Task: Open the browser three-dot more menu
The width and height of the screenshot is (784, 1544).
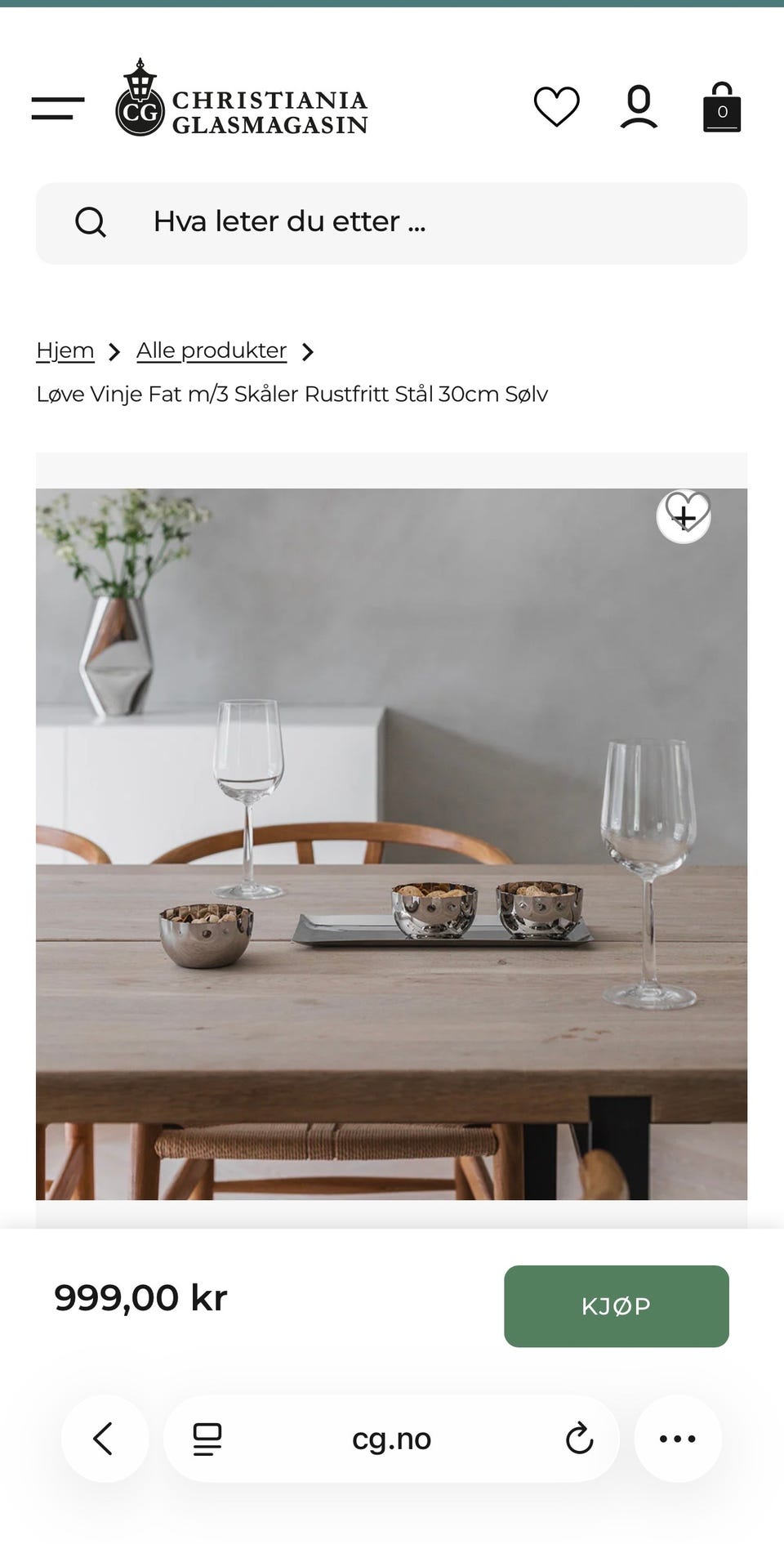Action: coord(678,1439)
